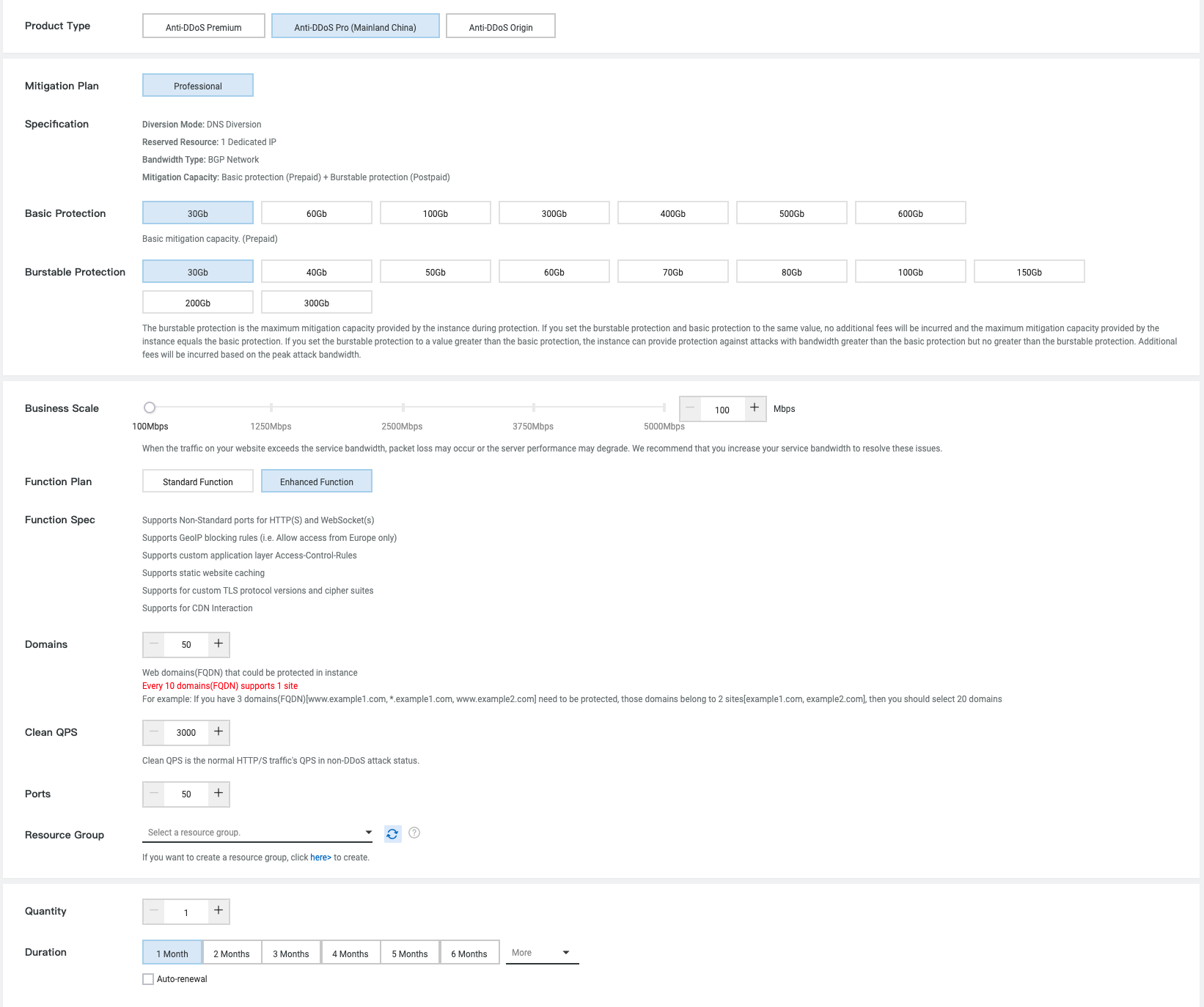1204x1007 pixels.
Task: Click red 'Every 10 domains(FQDN) supports 1 site' text
Action: click(220, 686)
